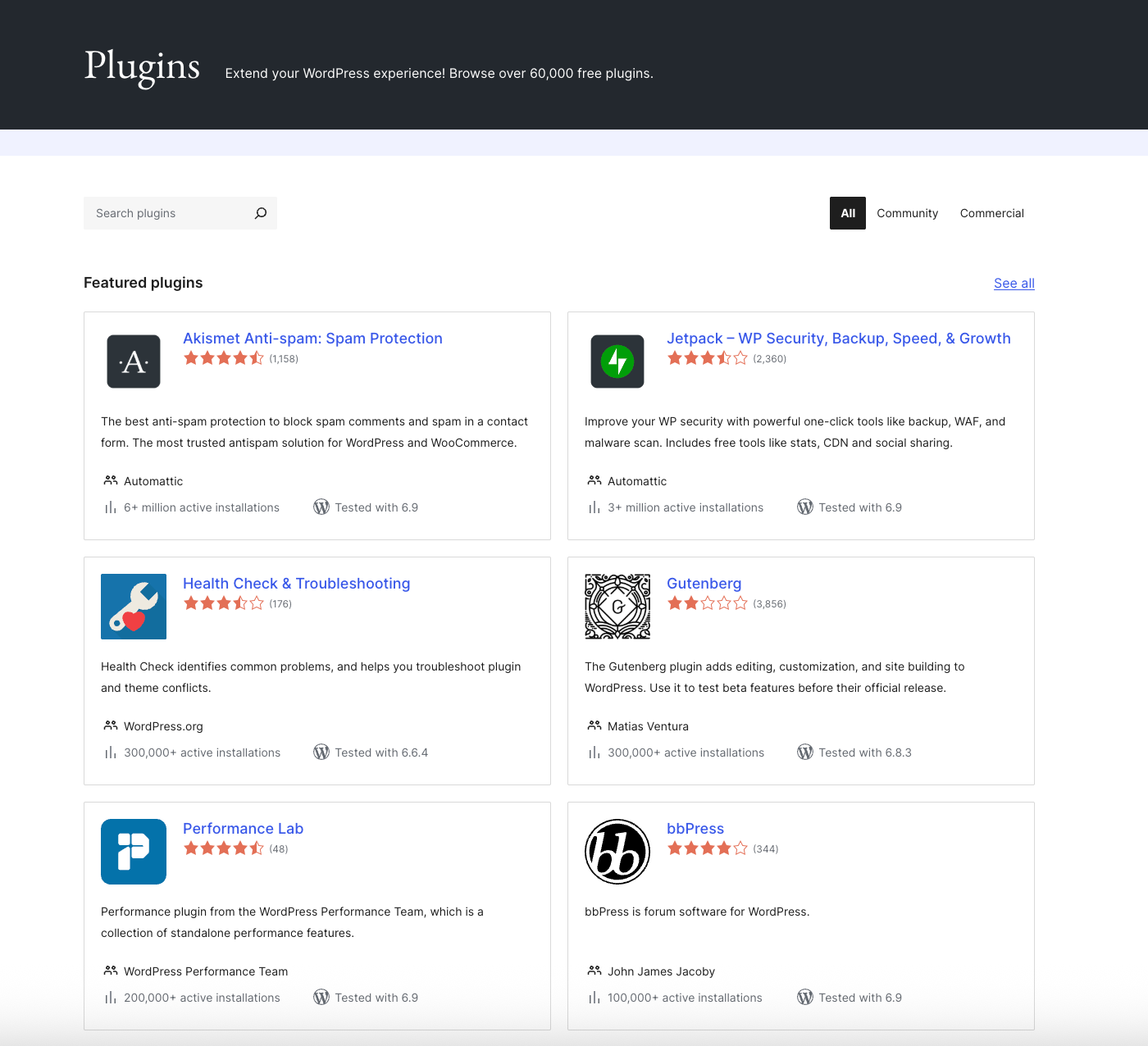
Task: Open the See all featured plugins link
Action: coord(1014,283)
